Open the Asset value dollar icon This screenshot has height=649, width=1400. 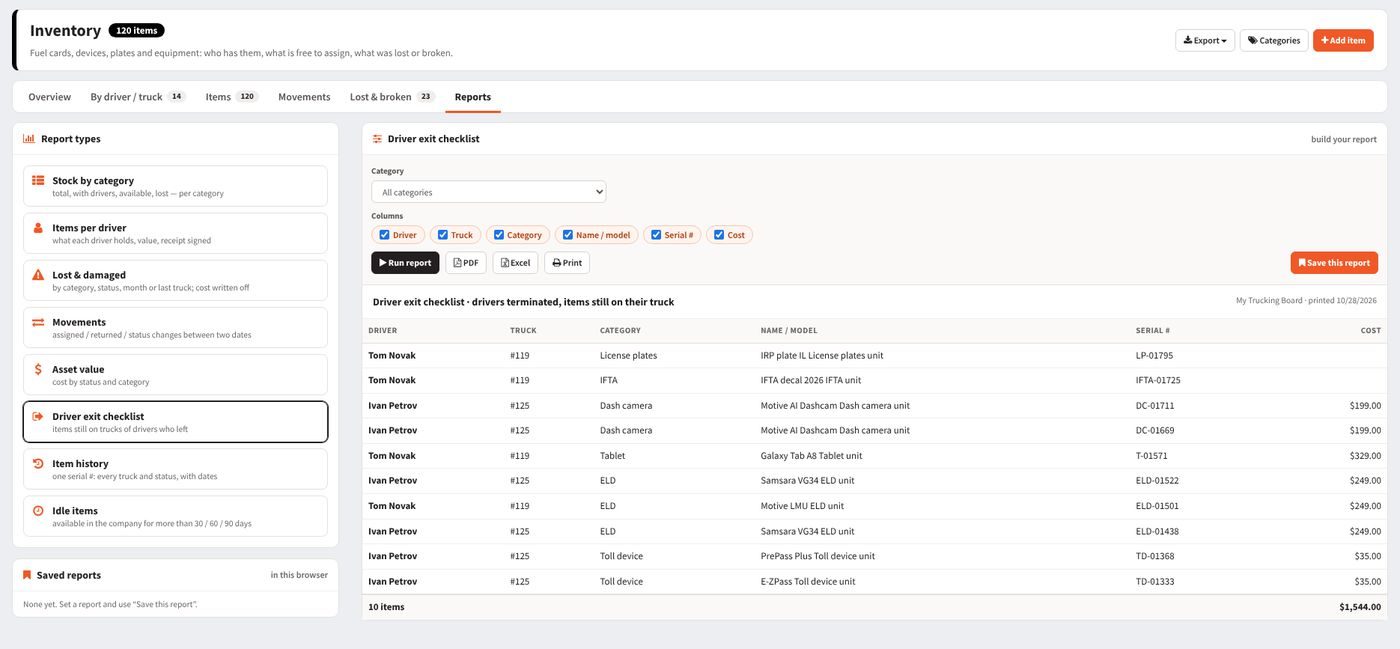[x=38, y=369]
